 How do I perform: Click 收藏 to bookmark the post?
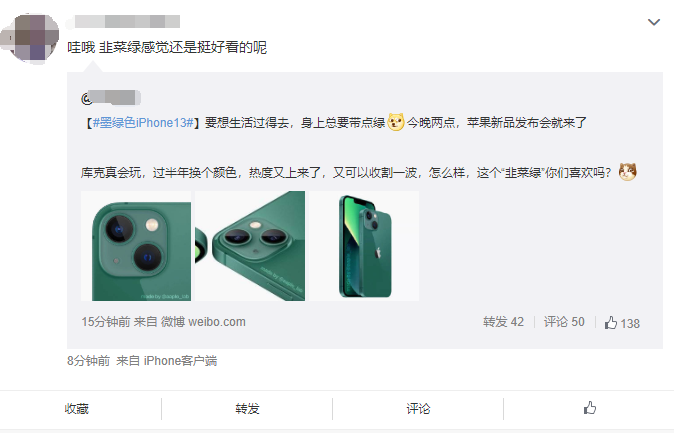coord(77,408)
